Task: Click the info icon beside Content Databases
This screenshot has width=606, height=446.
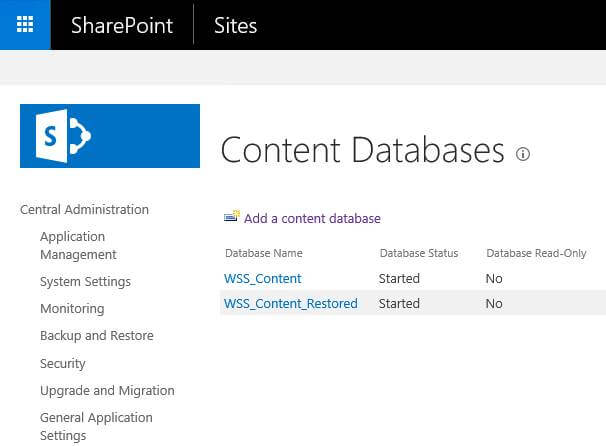Action: point(522,154)
